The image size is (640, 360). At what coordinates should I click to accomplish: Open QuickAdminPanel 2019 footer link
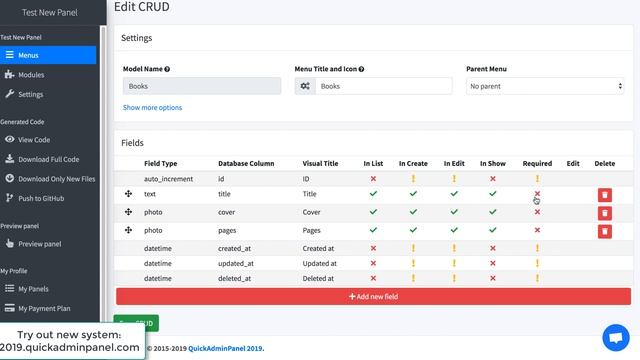[225, 348]
